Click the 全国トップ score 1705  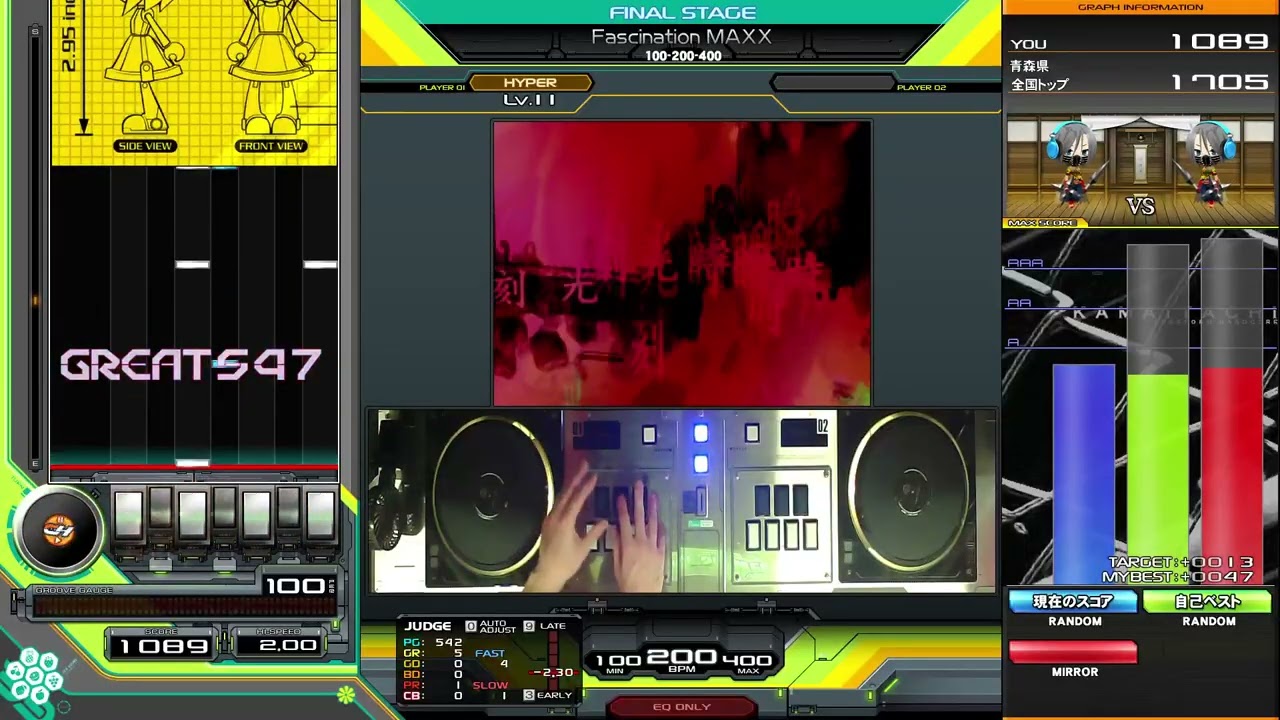(x=1220, y=82)
